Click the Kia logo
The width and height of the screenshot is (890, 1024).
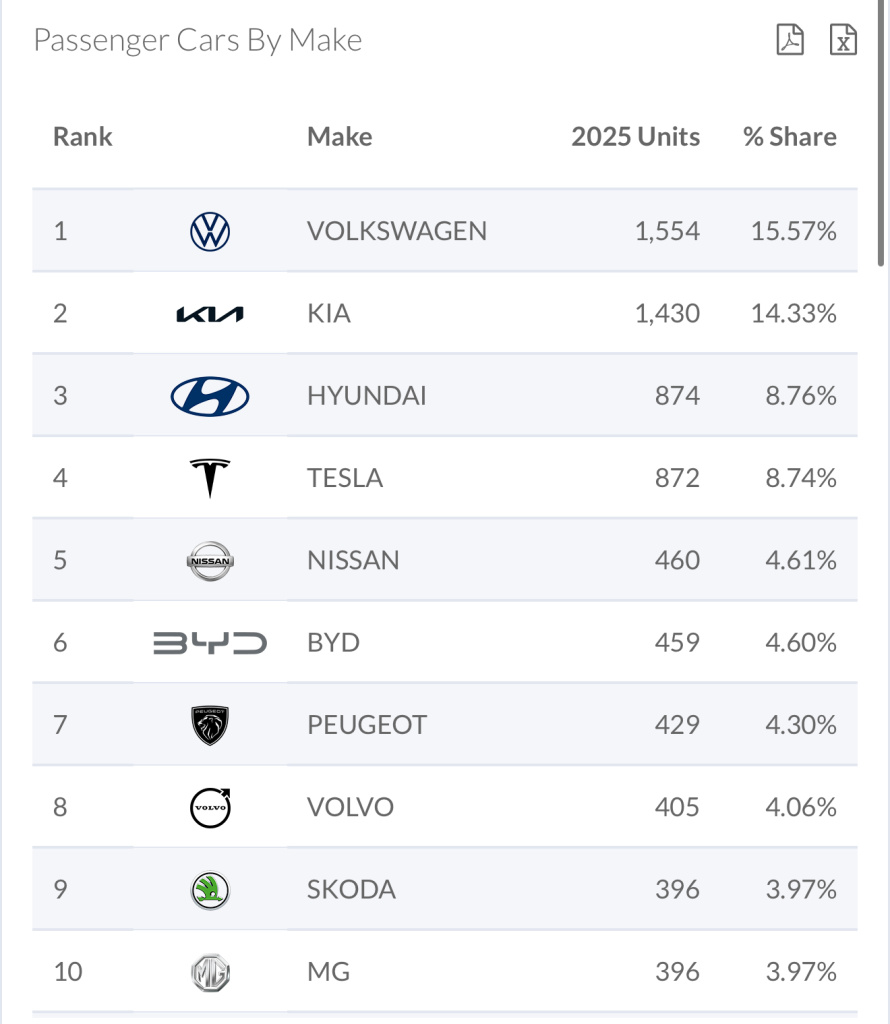click(x=210, y=314)
